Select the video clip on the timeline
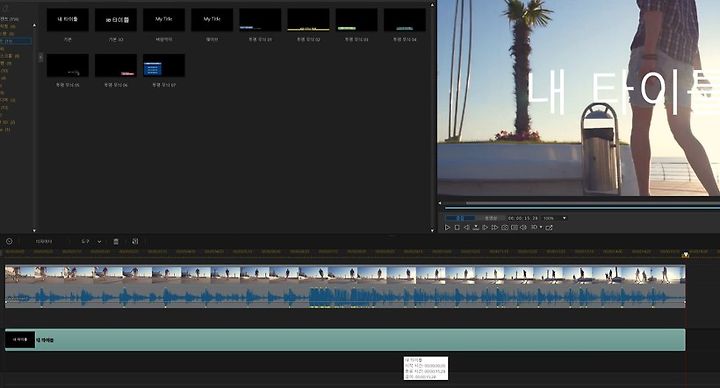Viewport: 720px width, 388px height. click(345, 275)
